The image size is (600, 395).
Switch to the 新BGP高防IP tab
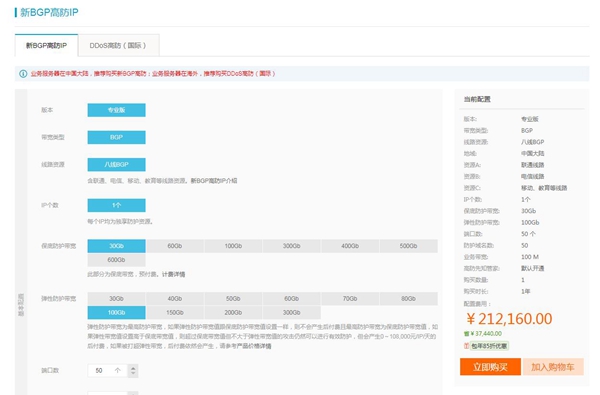point(46,45)
